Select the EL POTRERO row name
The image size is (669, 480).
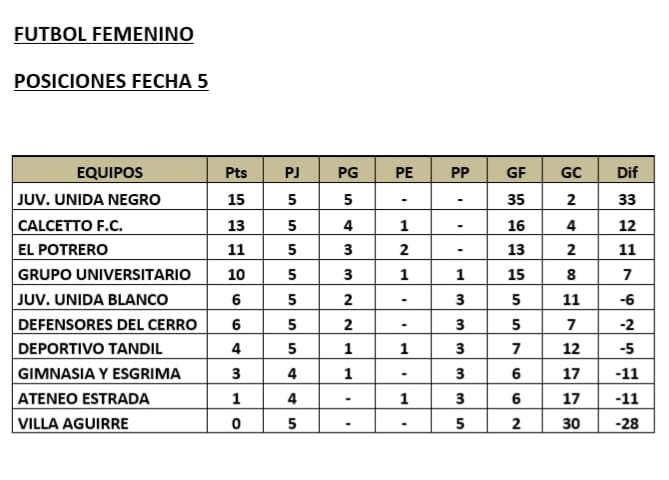pos(62,249)
